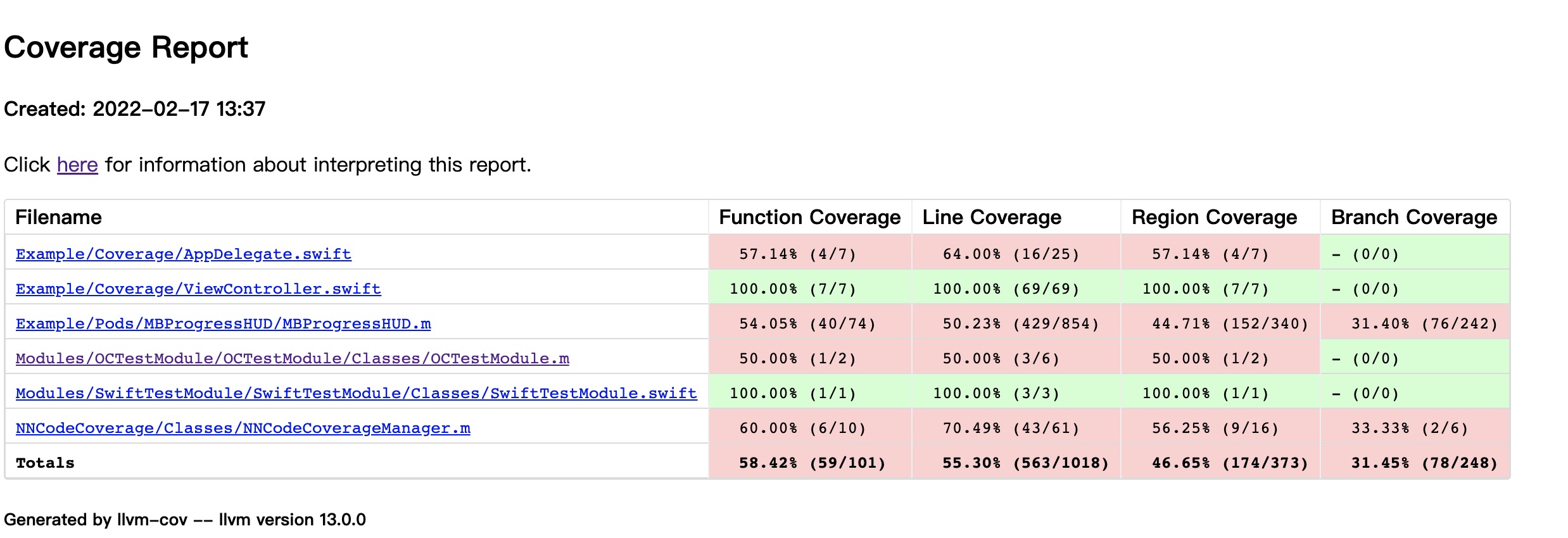Click the Coverage Report page heading
1568x538 pixels.
coord(126,47)
